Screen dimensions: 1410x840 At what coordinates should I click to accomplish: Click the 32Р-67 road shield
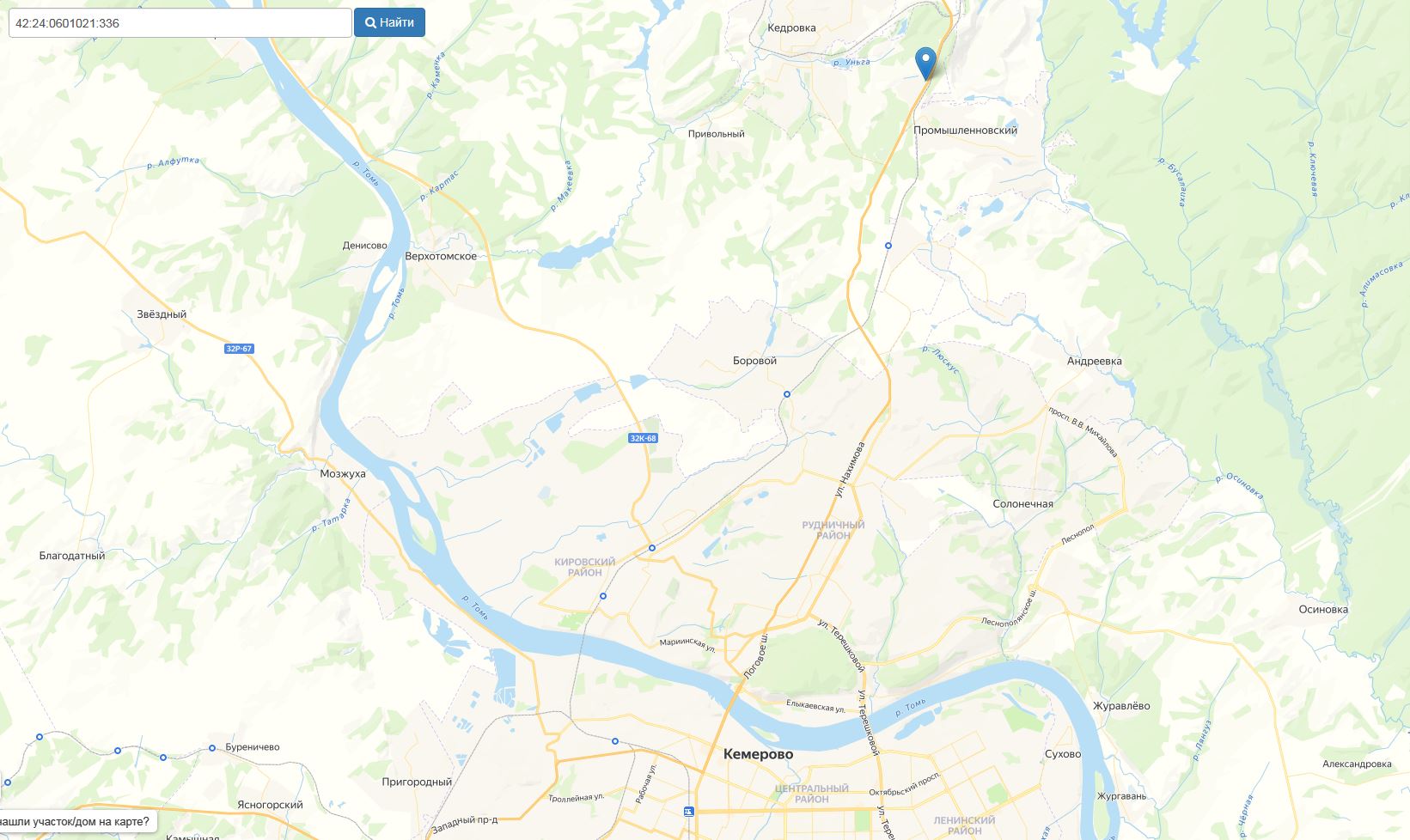pyautogui.click(x=239, y=349)
